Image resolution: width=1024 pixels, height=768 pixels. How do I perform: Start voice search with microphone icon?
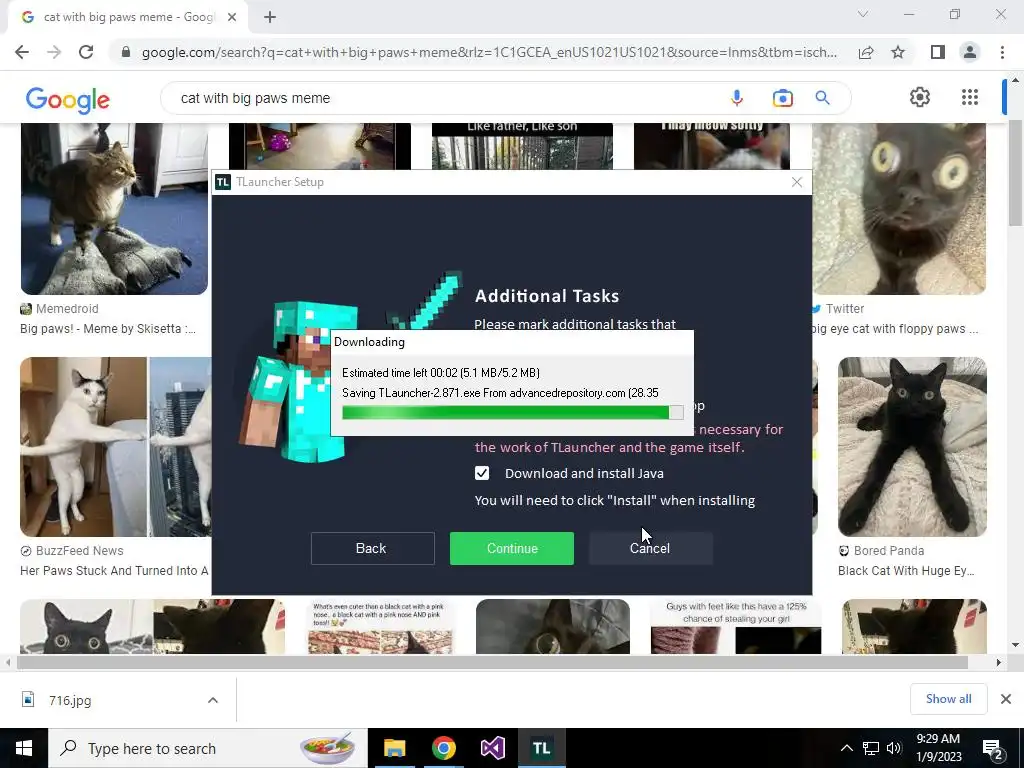[737, 98]
